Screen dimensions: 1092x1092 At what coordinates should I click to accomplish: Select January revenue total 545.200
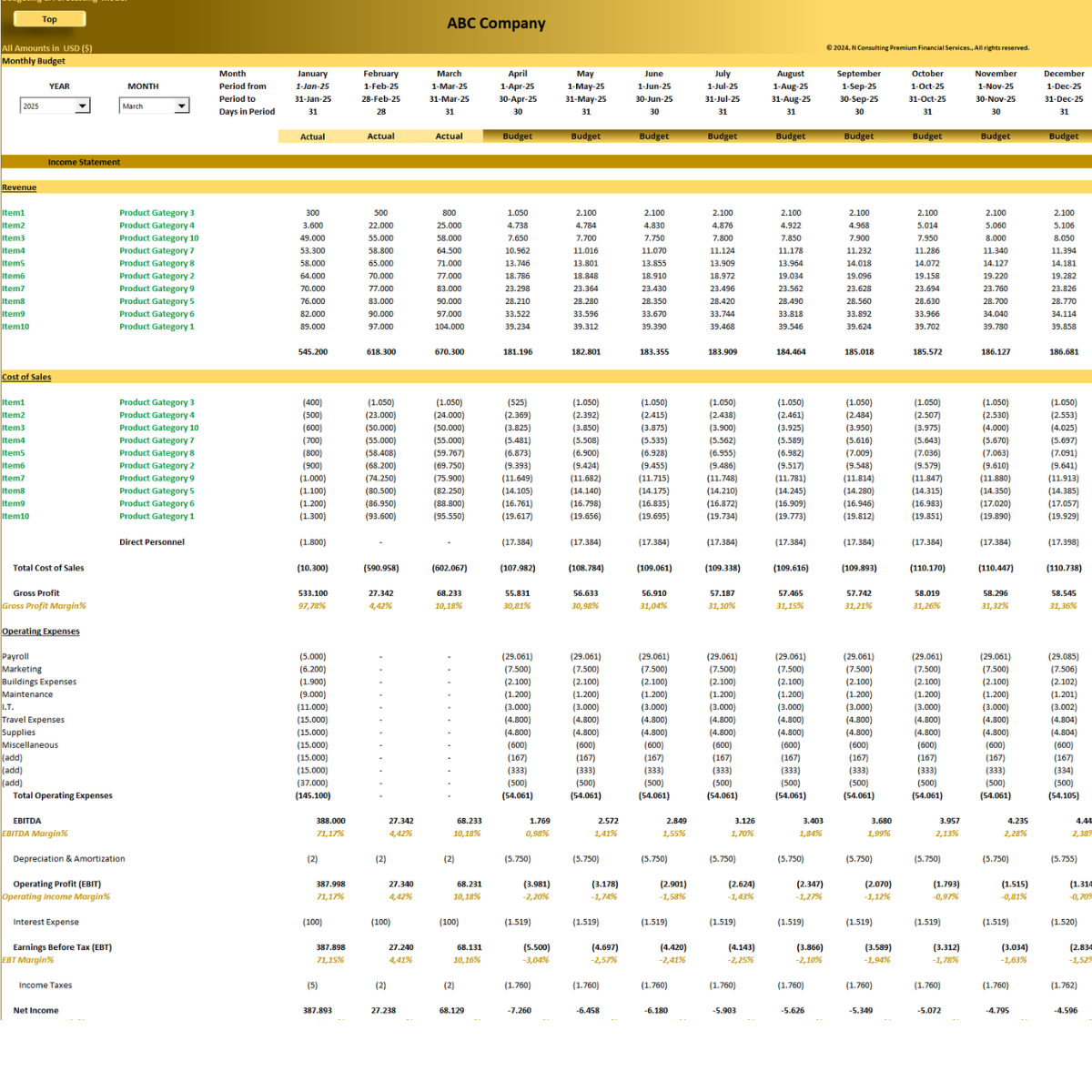(x=313, y=351)
